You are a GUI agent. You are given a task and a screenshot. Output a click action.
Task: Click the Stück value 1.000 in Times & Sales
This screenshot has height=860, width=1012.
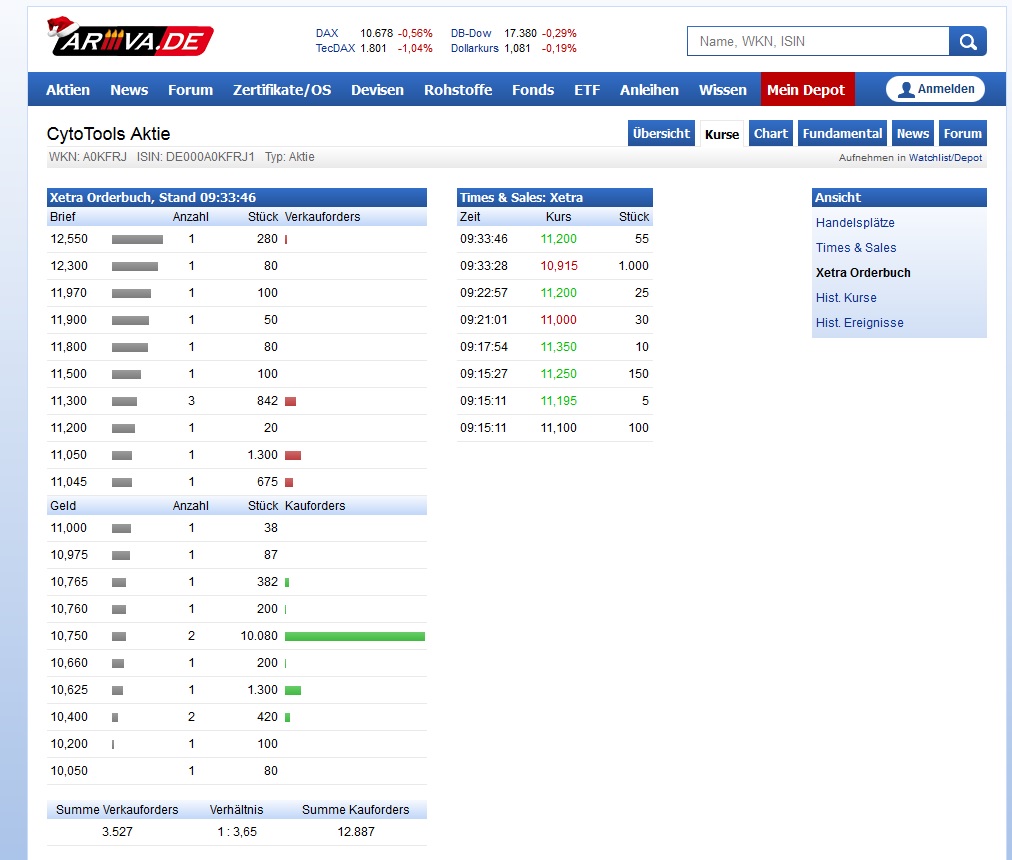633,266
